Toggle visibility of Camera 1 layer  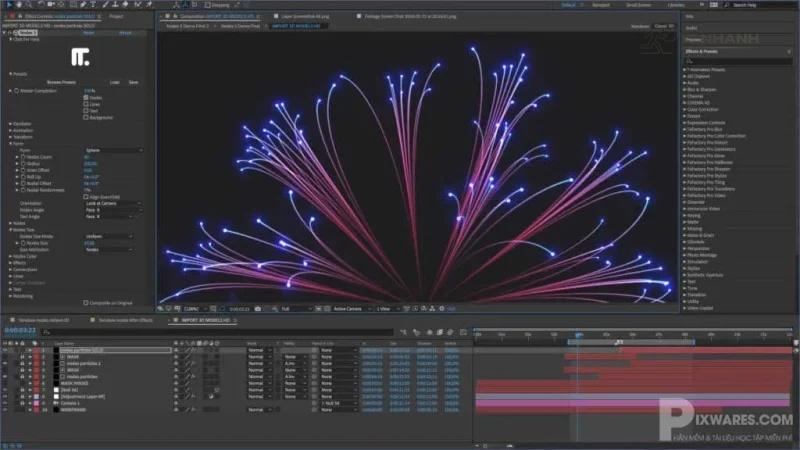[x=5, y=403]
